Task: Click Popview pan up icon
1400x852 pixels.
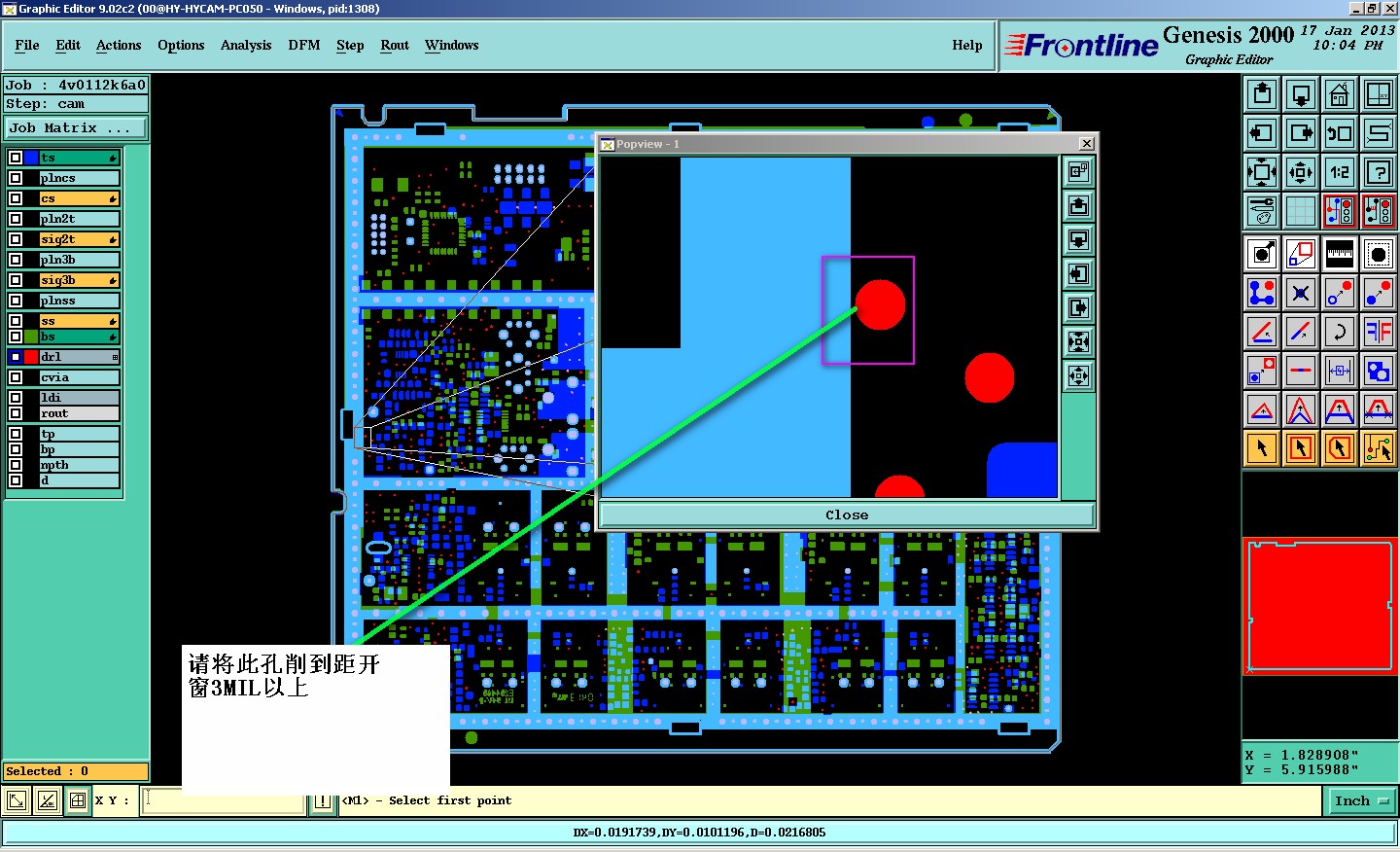Action: point(1078,206)
